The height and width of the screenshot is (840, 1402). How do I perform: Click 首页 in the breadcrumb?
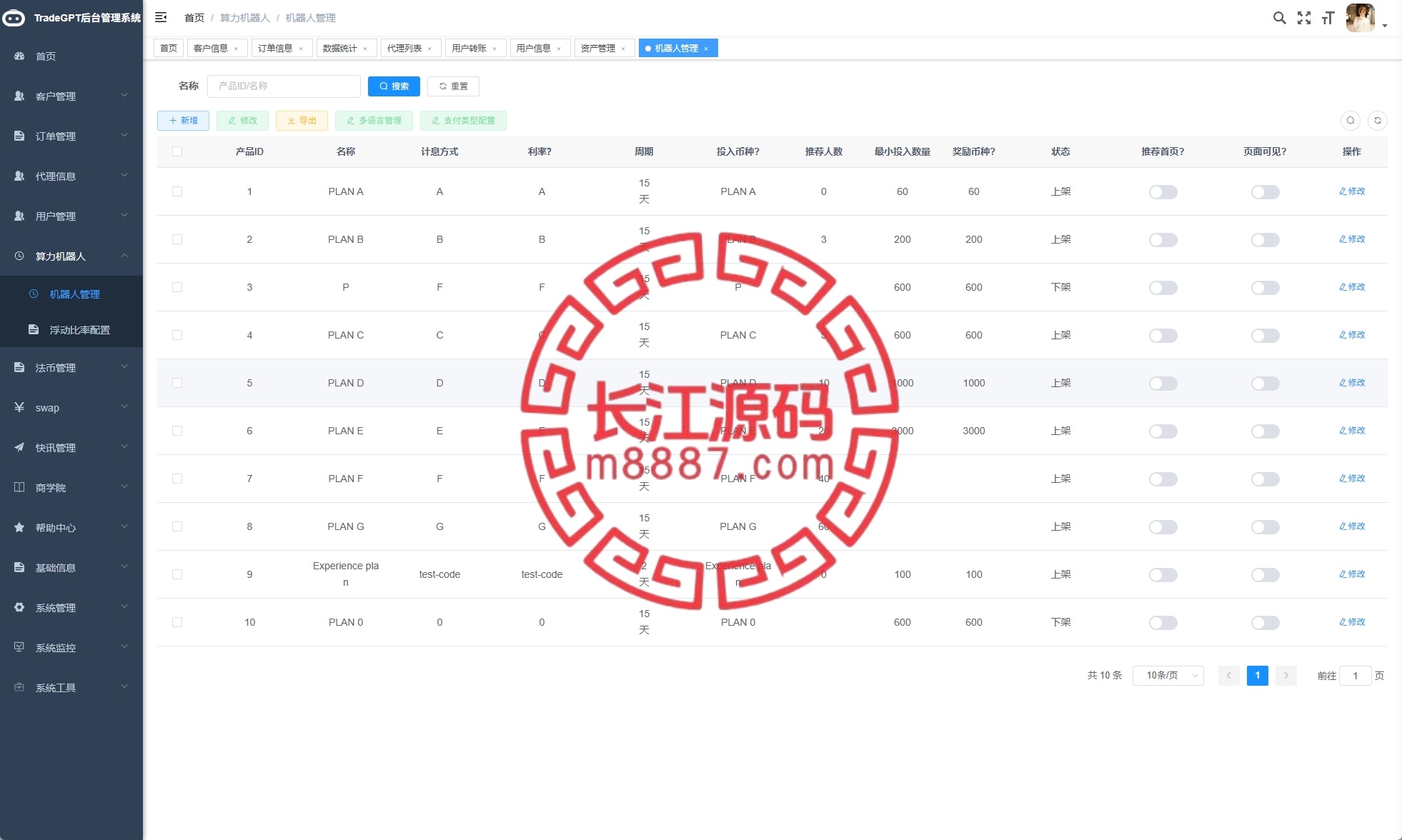194,18
